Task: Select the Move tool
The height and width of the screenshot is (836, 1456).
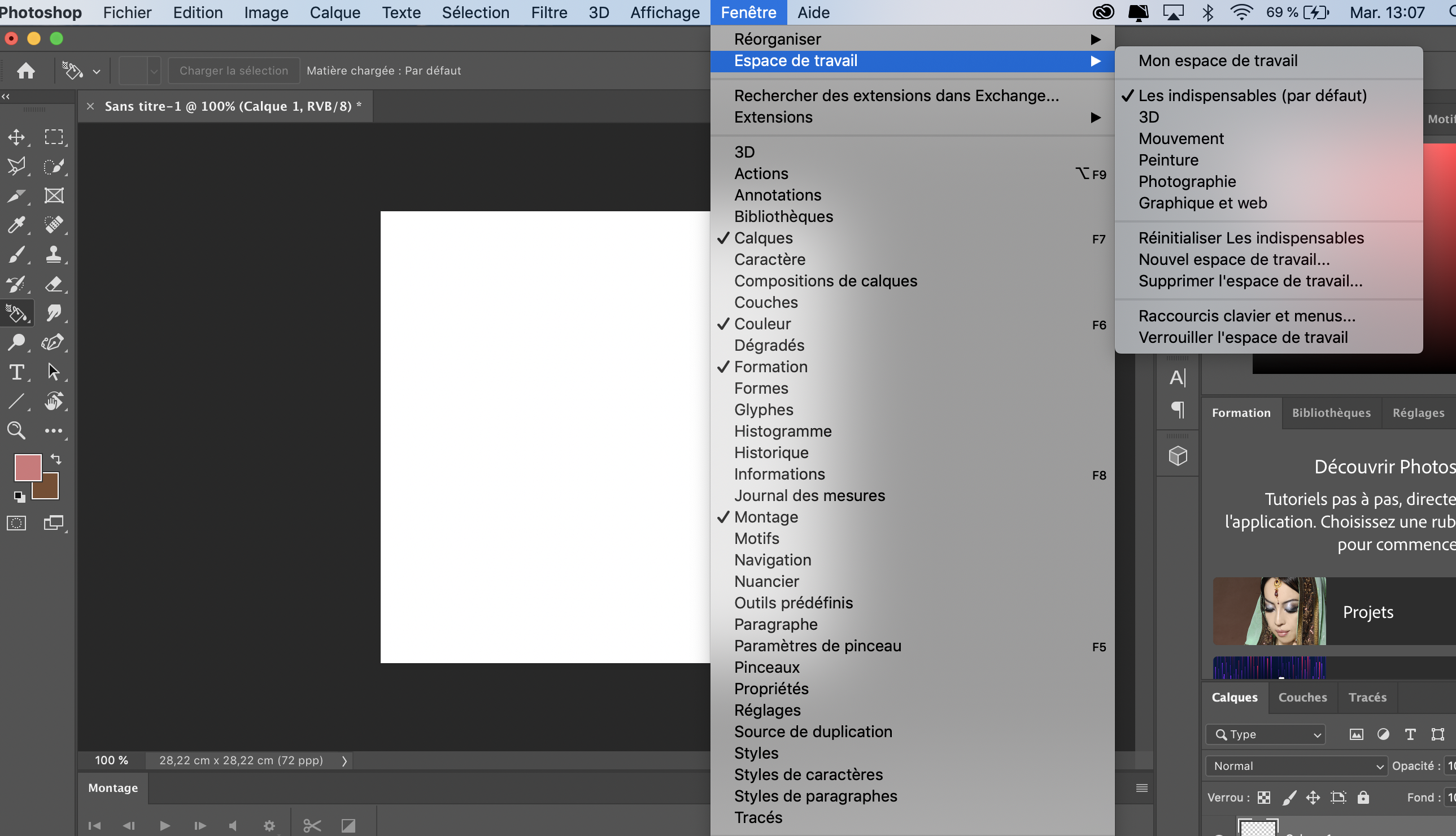Action: 16,137
